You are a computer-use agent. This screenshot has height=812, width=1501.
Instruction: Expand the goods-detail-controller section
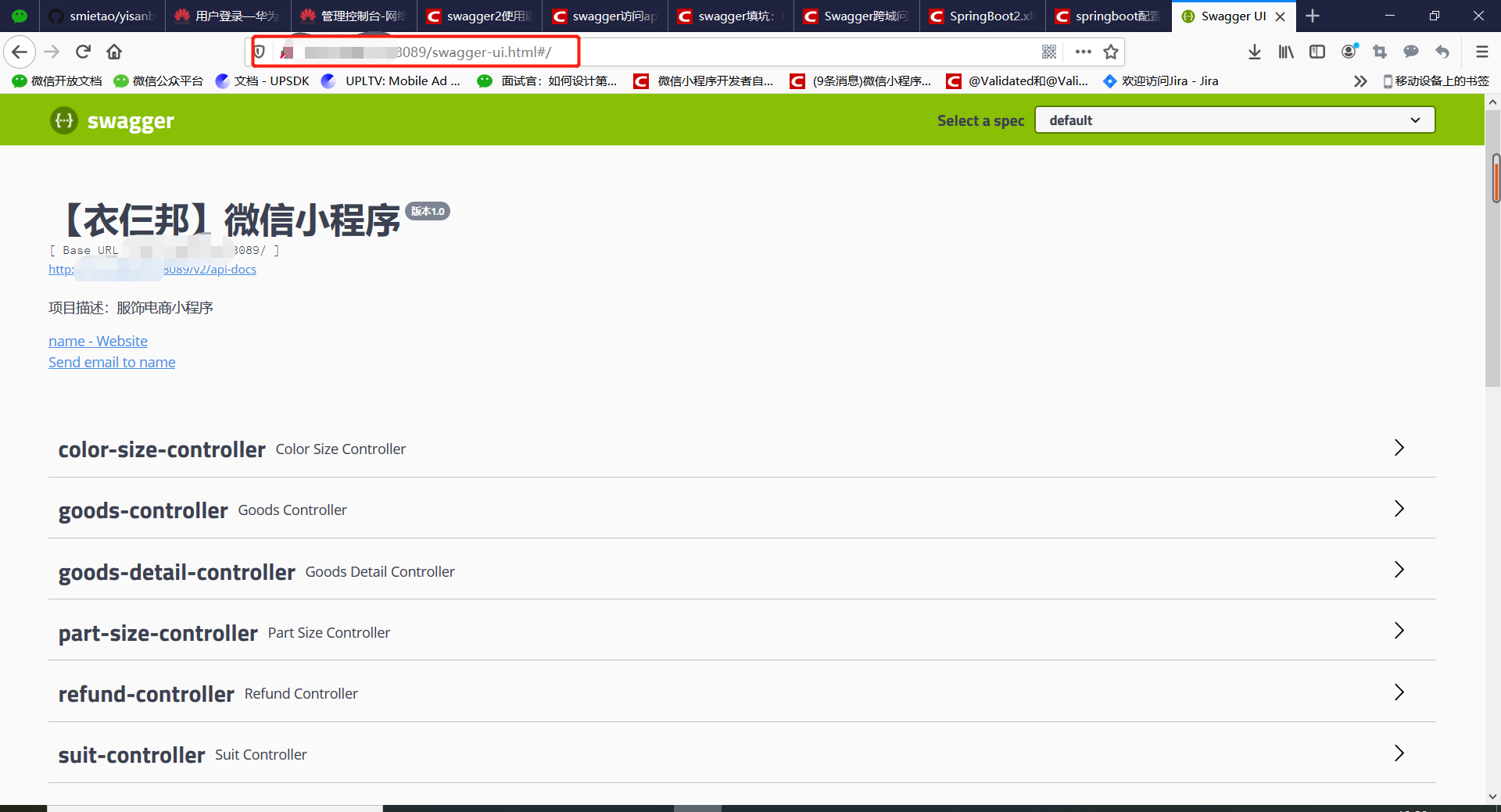(742, 571)
